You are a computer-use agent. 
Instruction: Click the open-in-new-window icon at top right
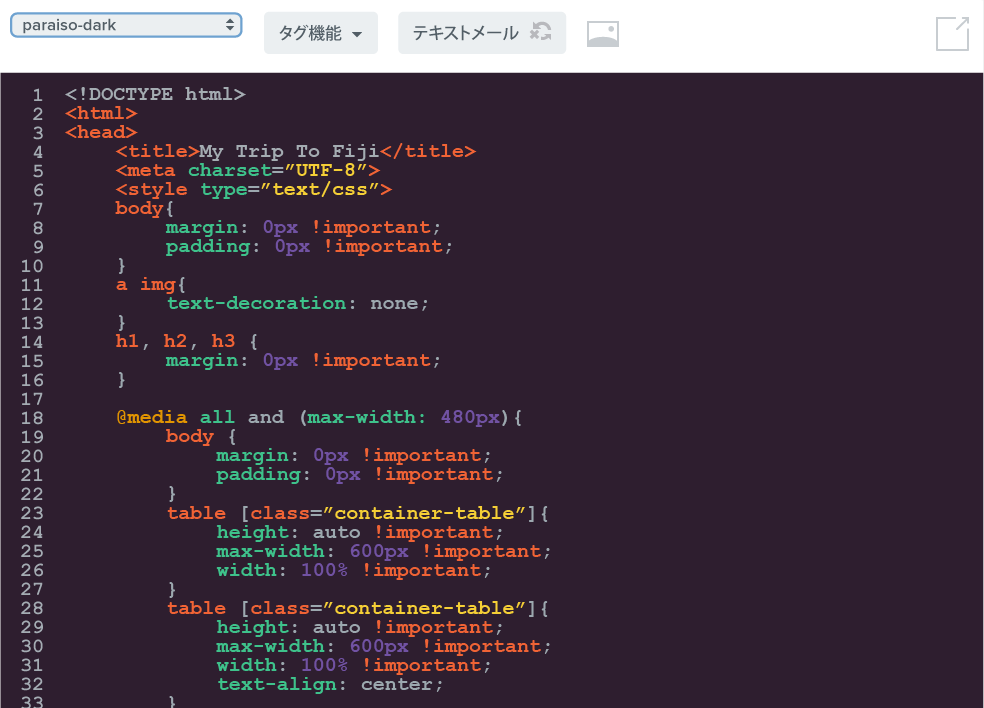pos(952,33)
